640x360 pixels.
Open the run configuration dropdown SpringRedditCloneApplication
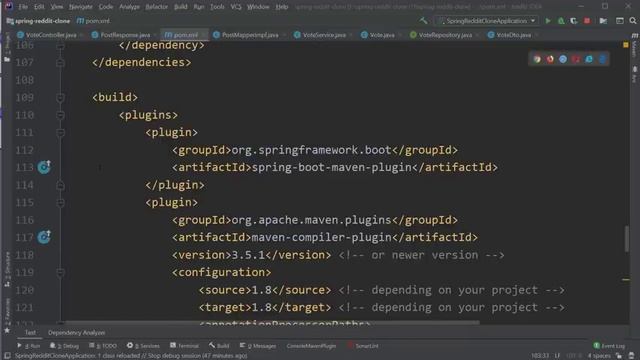point(487,20)
